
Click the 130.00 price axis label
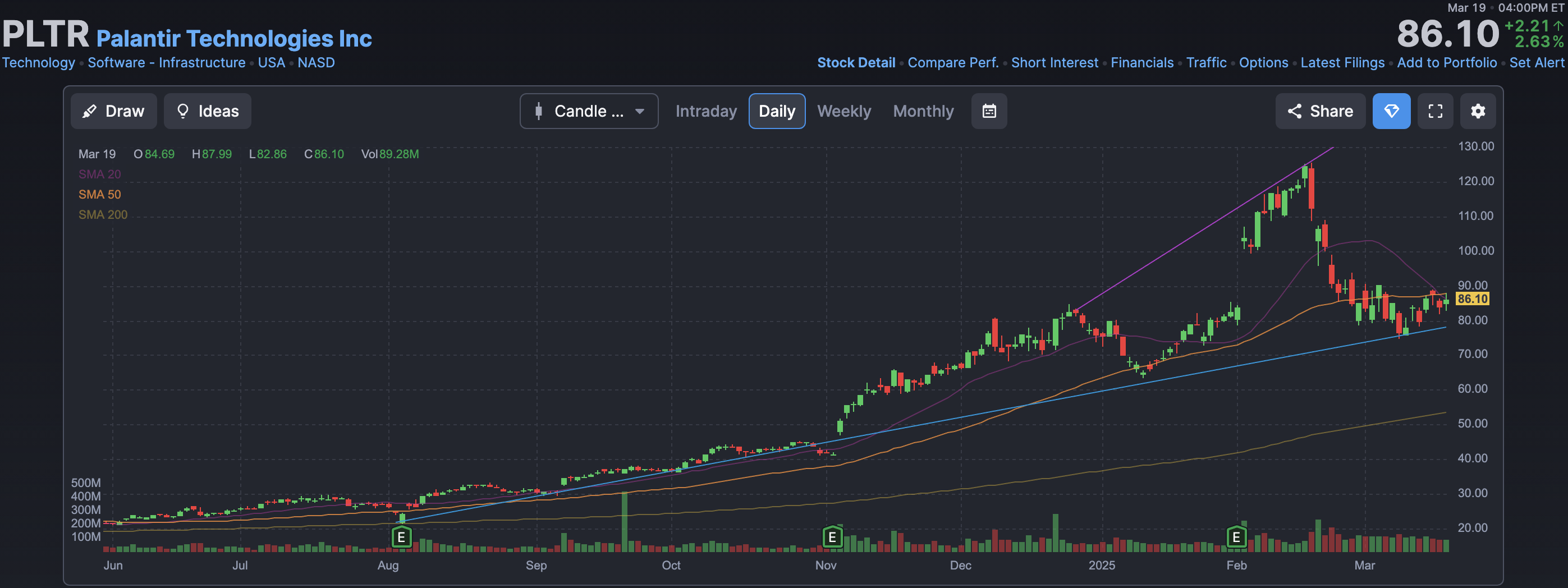(x=1475, y=146)
